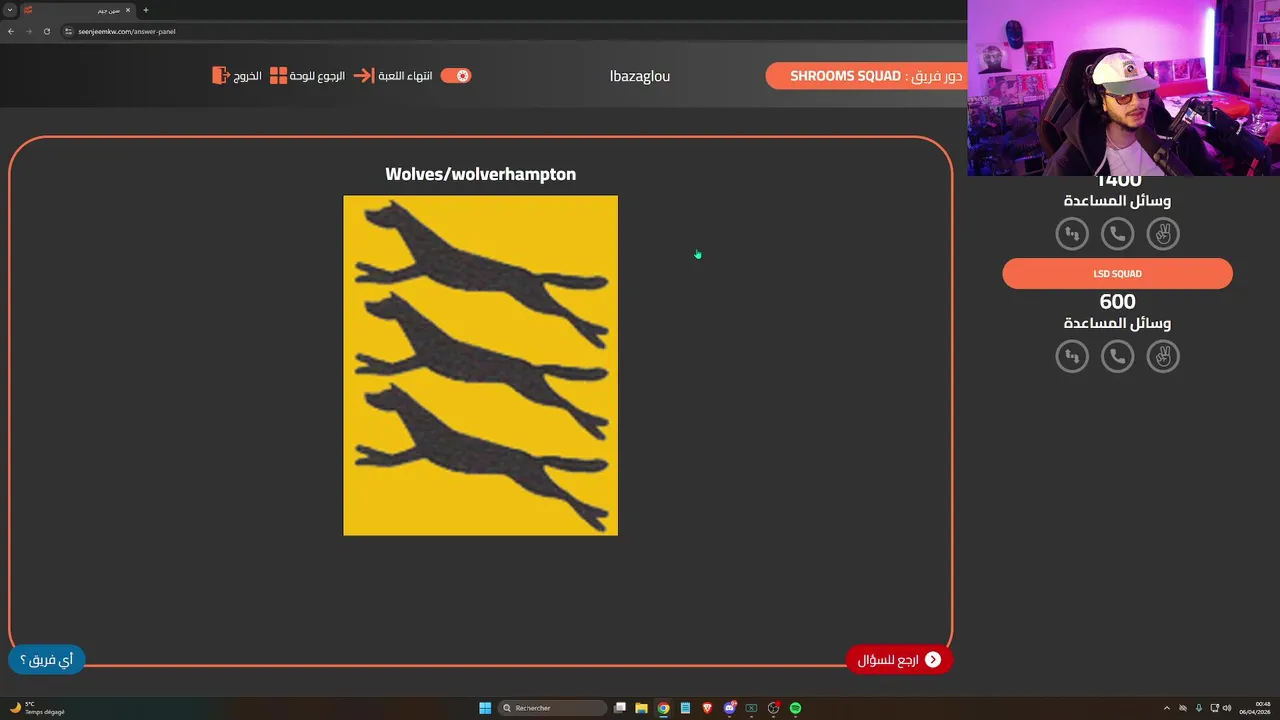
Task: Close the سين جيم browser tab
Action: click(128, 10)
